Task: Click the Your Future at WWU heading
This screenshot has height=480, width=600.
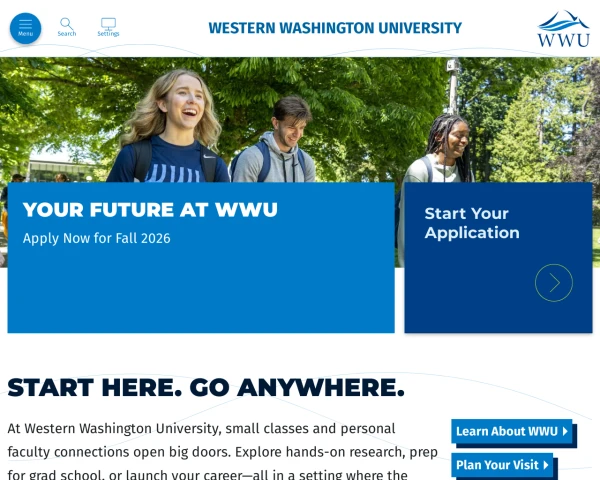Action: tap(150, 210)
